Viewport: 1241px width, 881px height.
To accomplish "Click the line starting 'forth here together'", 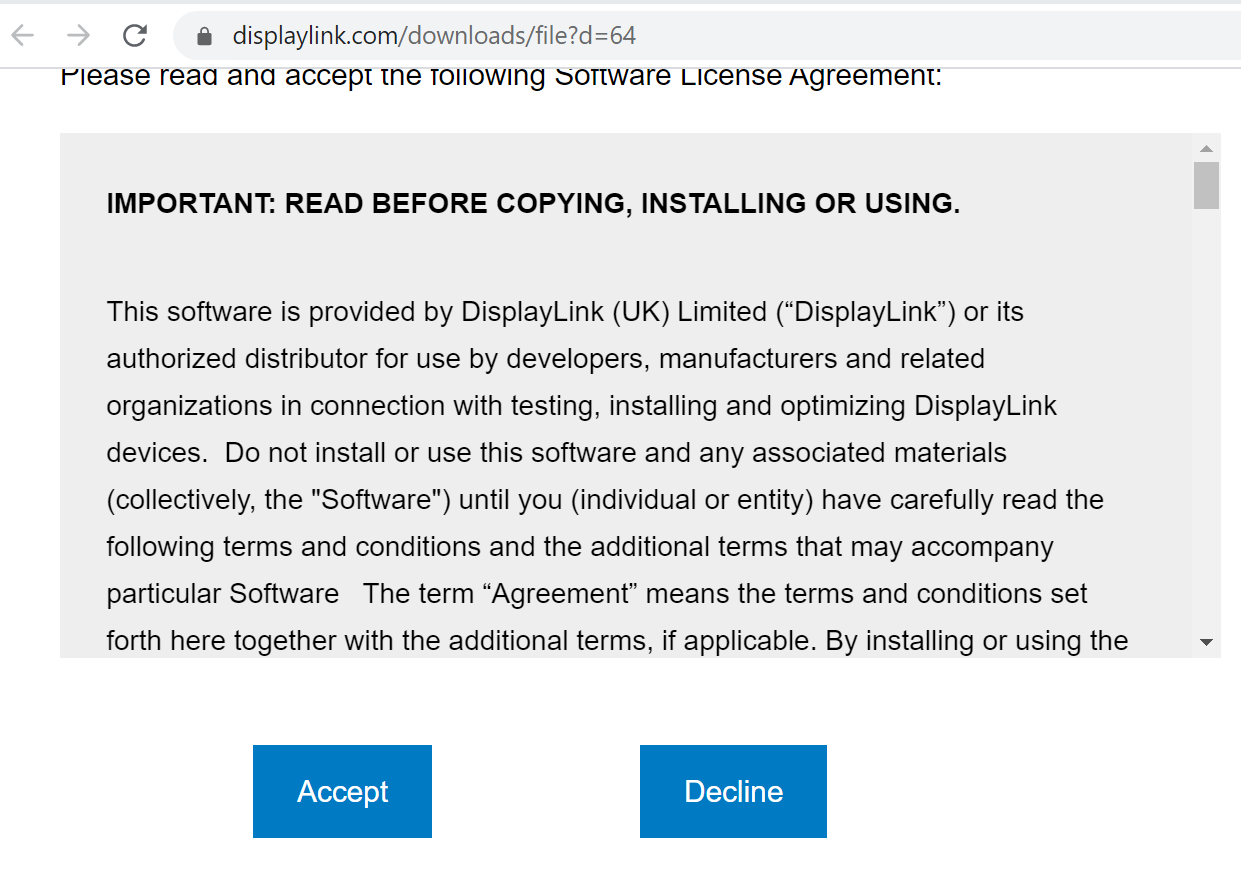I will [617, 641].
